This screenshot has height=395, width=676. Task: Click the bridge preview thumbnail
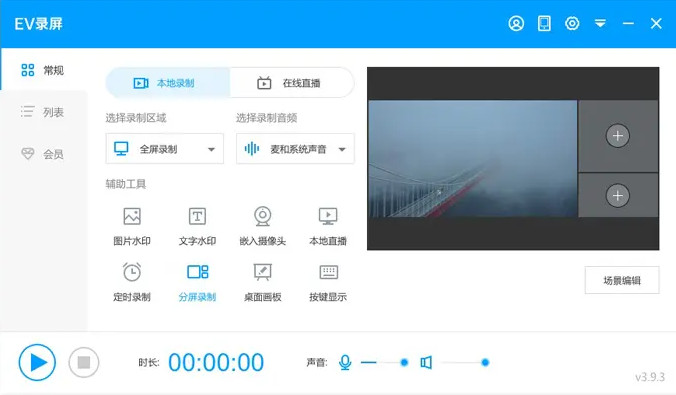tap(473, 159)
